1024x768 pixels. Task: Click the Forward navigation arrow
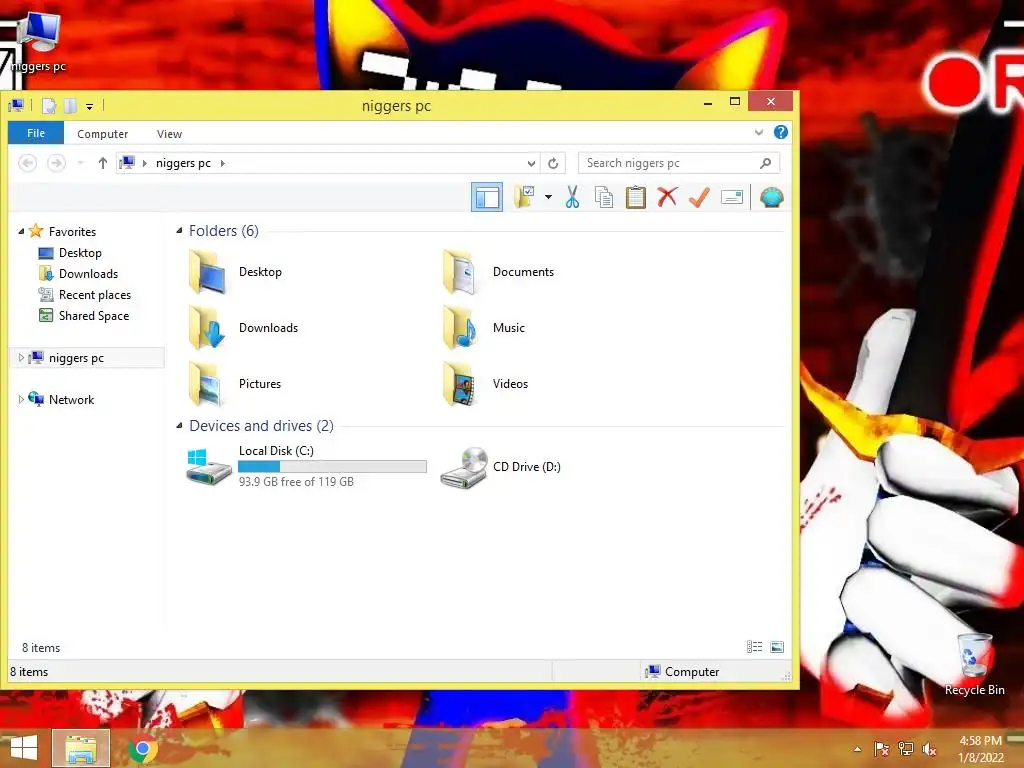(56, 163)
